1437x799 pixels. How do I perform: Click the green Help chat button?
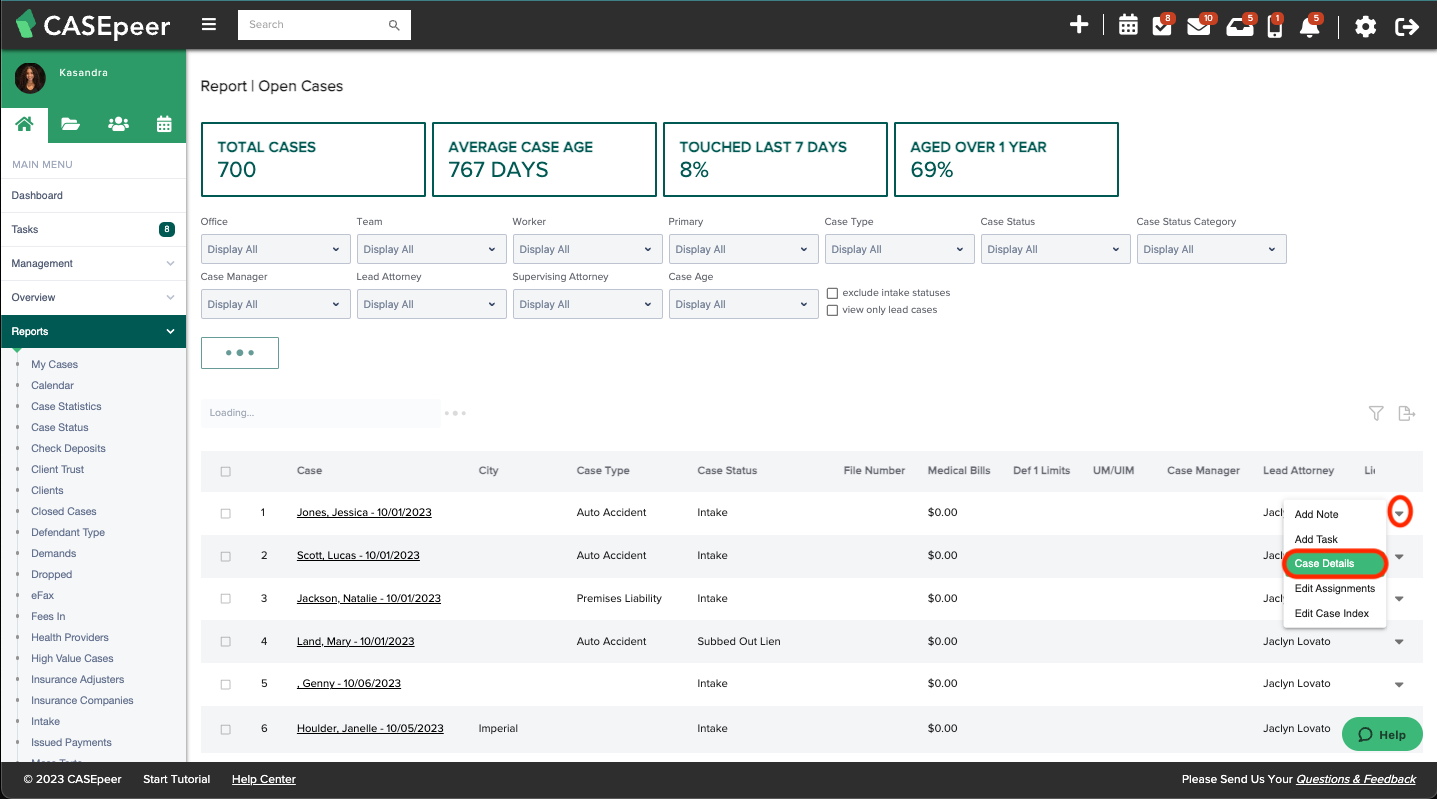point(1381,734)
